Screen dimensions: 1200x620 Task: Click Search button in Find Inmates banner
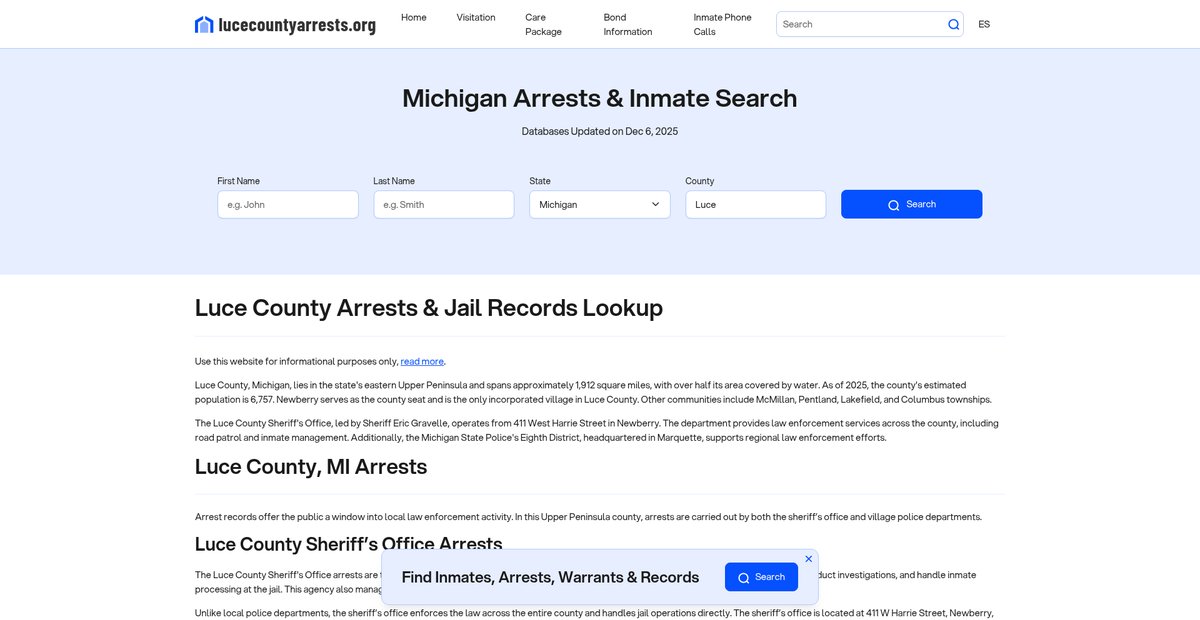click(x=761, y=577)
